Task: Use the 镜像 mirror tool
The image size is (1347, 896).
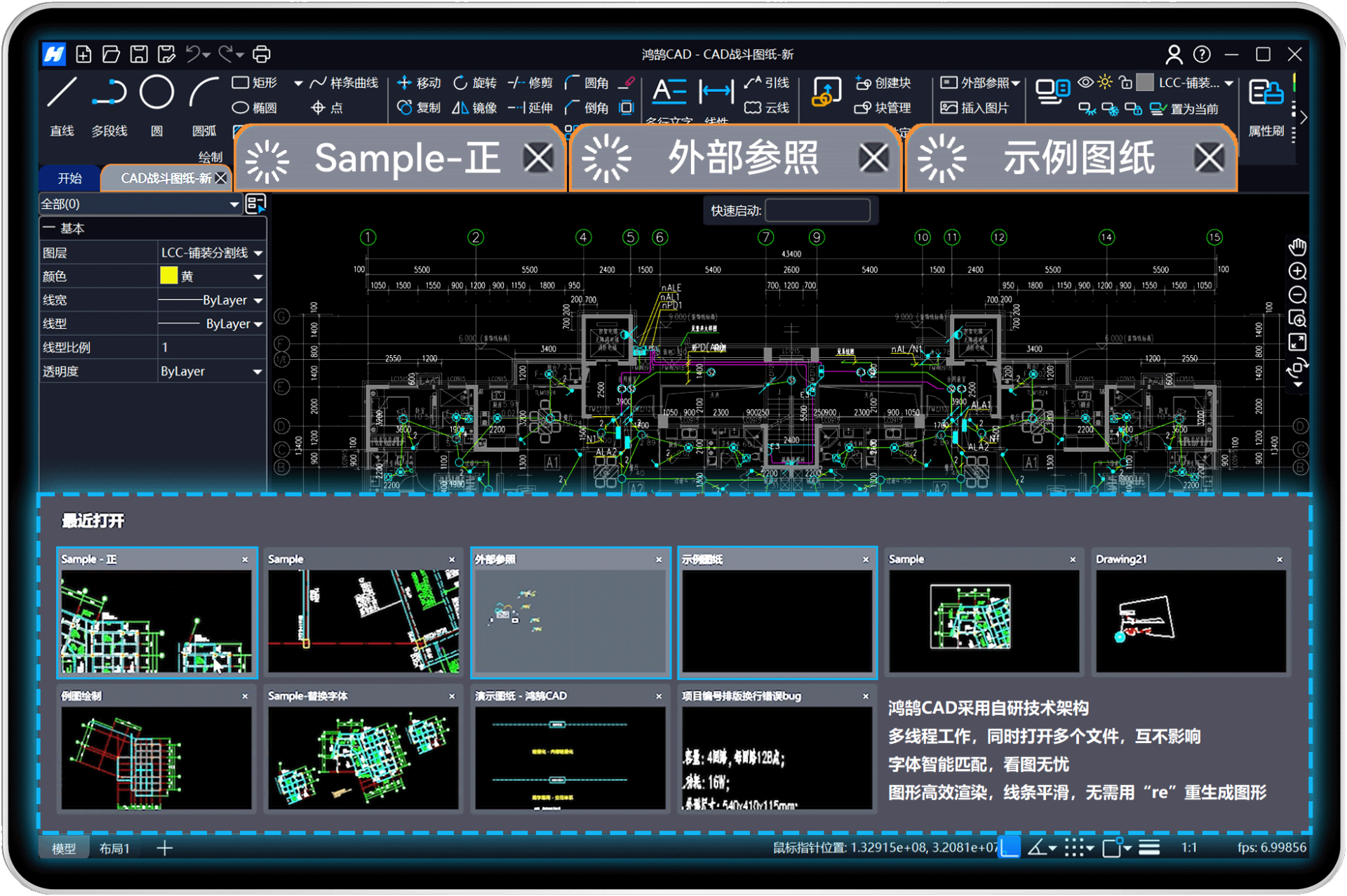Action: 475,108
